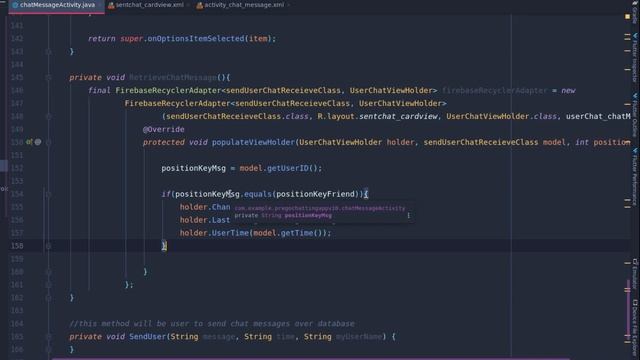Click the horizontal scrollbar at editor bottom
Image resolution: width=640 pixels, height=360 pixels.
point(310,358)
